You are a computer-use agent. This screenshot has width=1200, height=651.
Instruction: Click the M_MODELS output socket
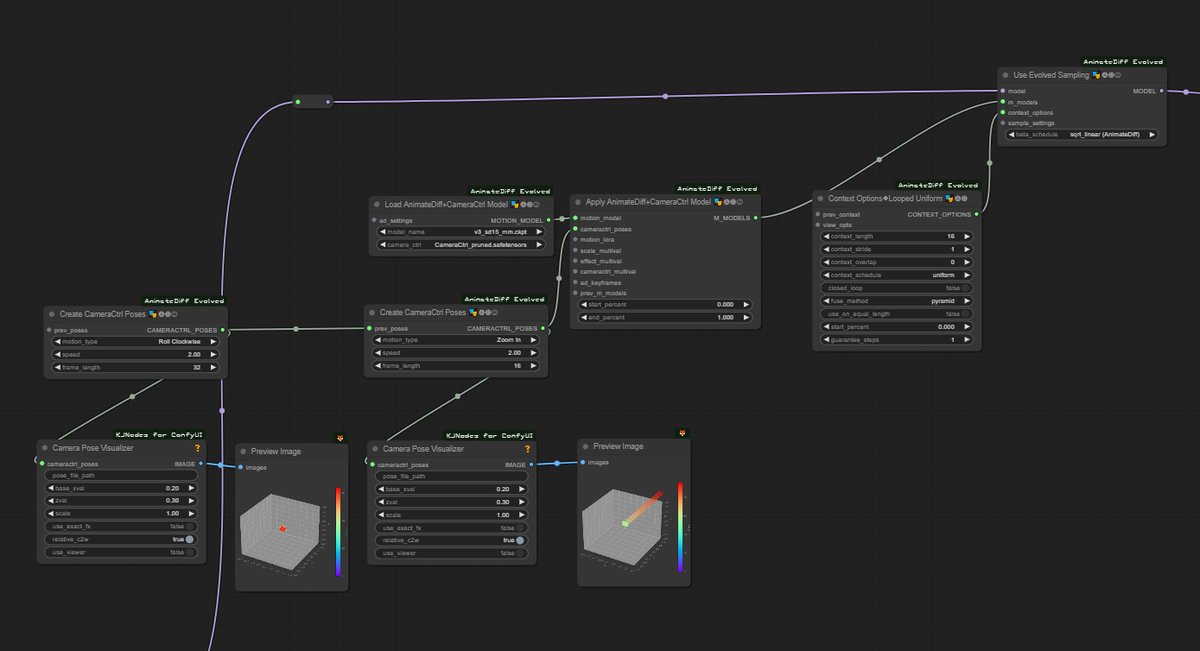[756, 217]
